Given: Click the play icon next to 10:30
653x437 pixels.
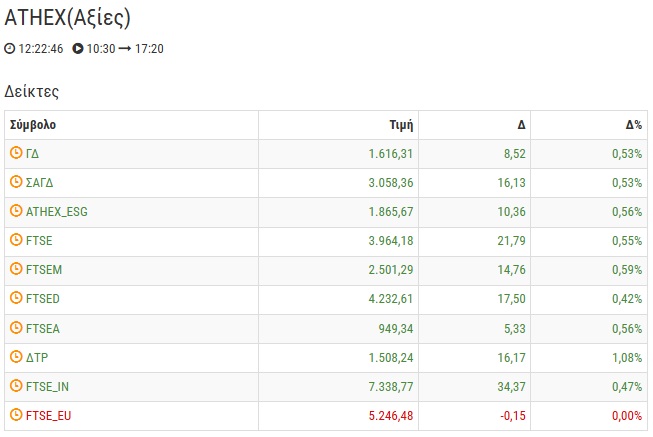Looking at the screenshot, I should coord(78,48).
